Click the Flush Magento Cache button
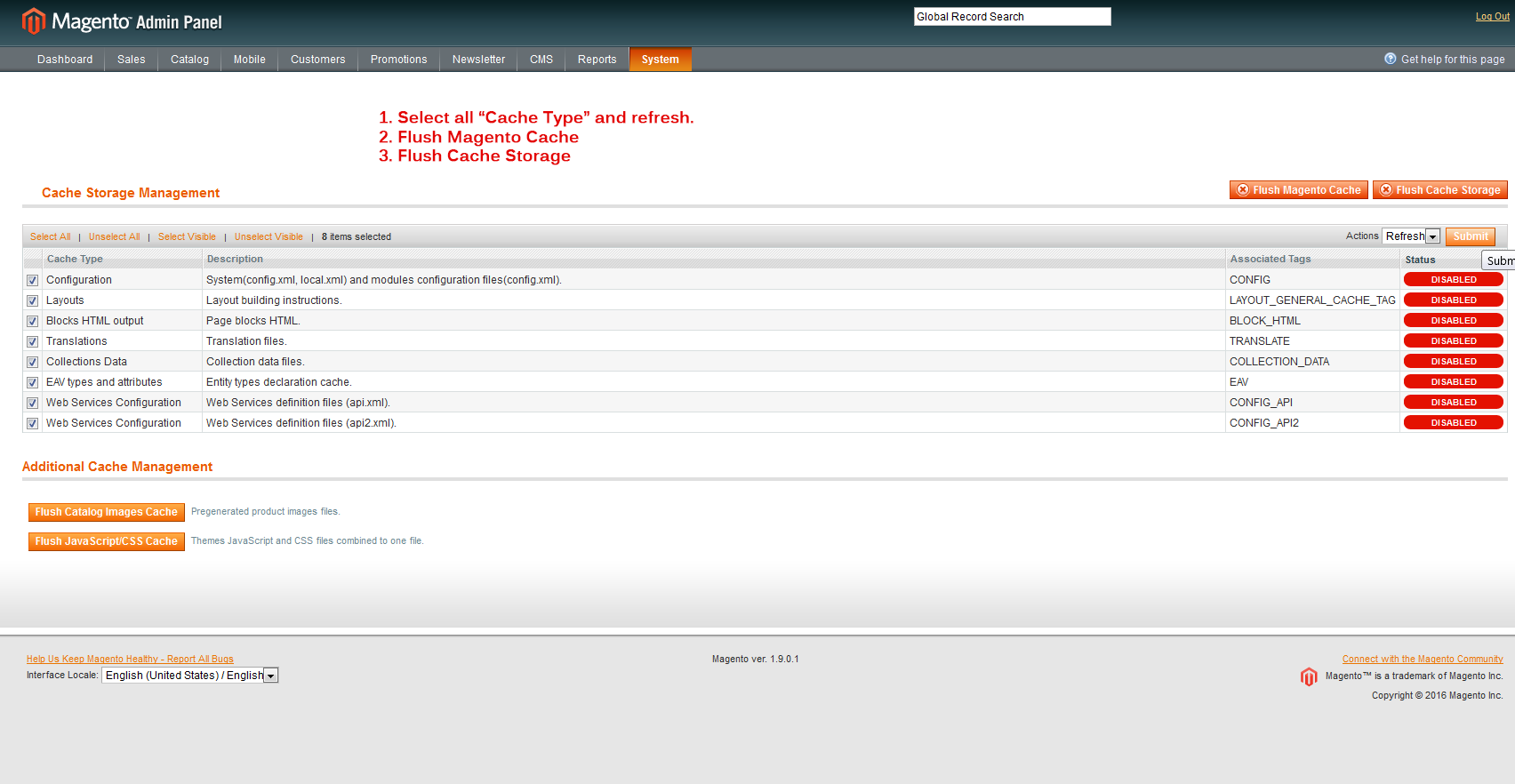1515x784 pixels. tap(1299, 190)
